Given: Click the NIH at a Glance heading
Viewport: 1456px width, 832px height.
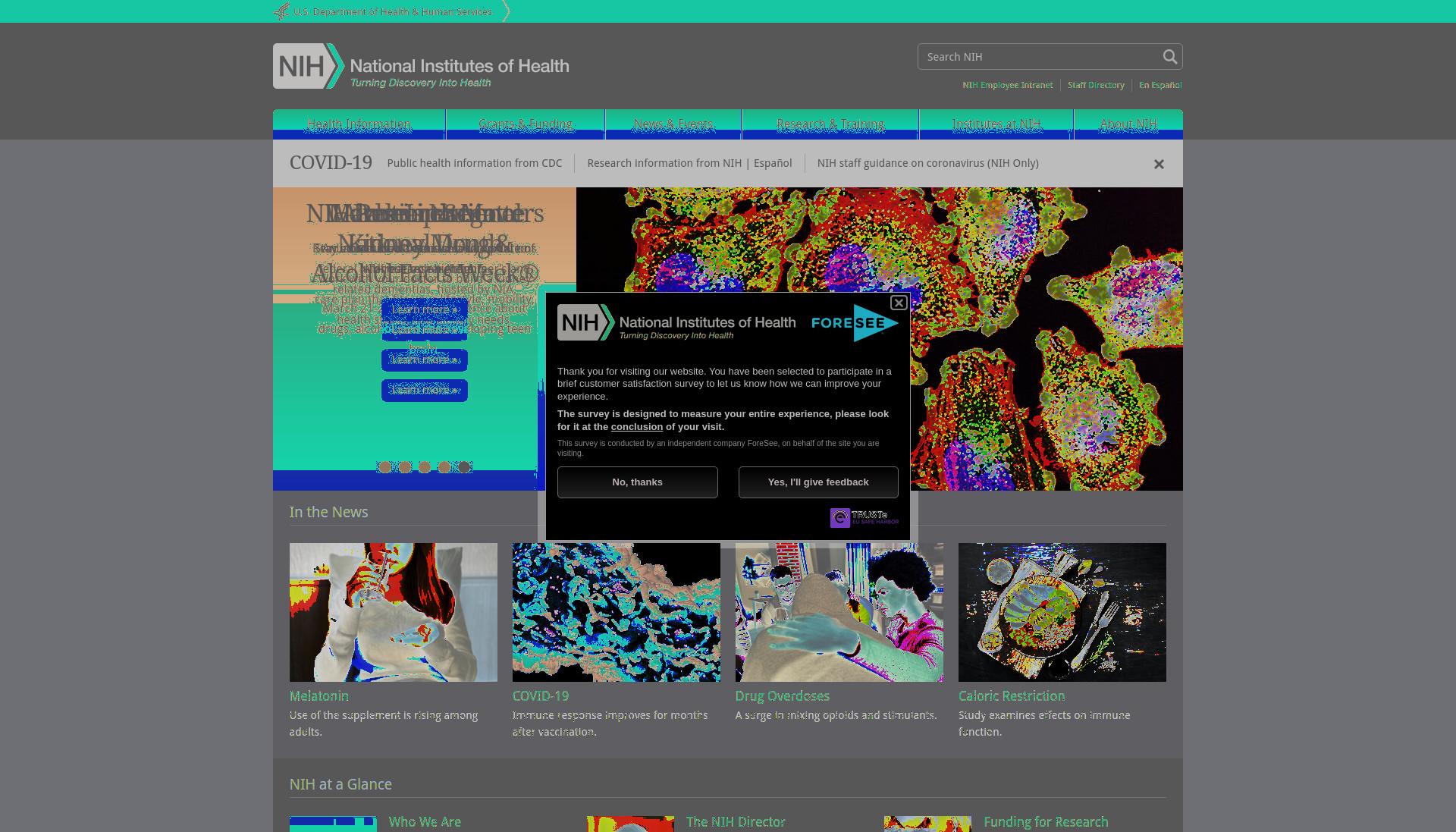Looking at the screenshot, I should coord(340,785).
